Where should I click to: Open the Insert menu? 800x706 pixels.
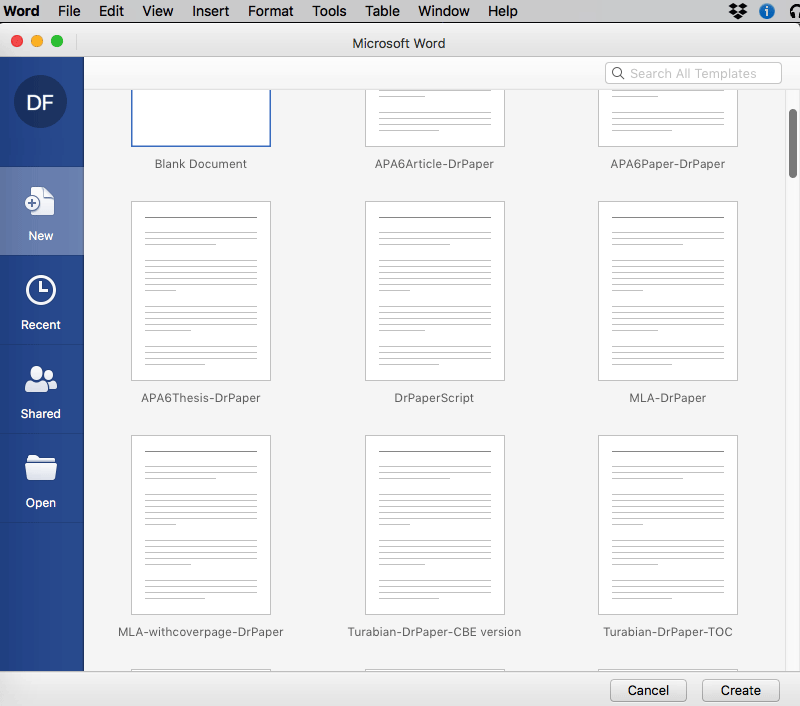click(210, 11)
